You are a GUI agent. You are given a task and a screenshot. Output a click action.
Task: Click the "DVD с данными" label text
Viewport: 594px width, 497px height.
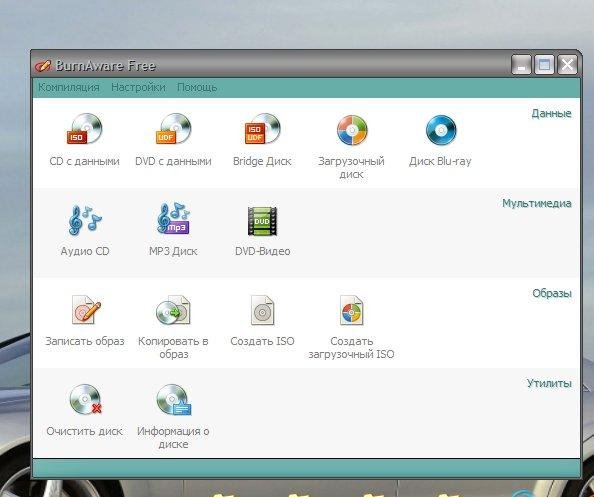click(x=173, y=161)
